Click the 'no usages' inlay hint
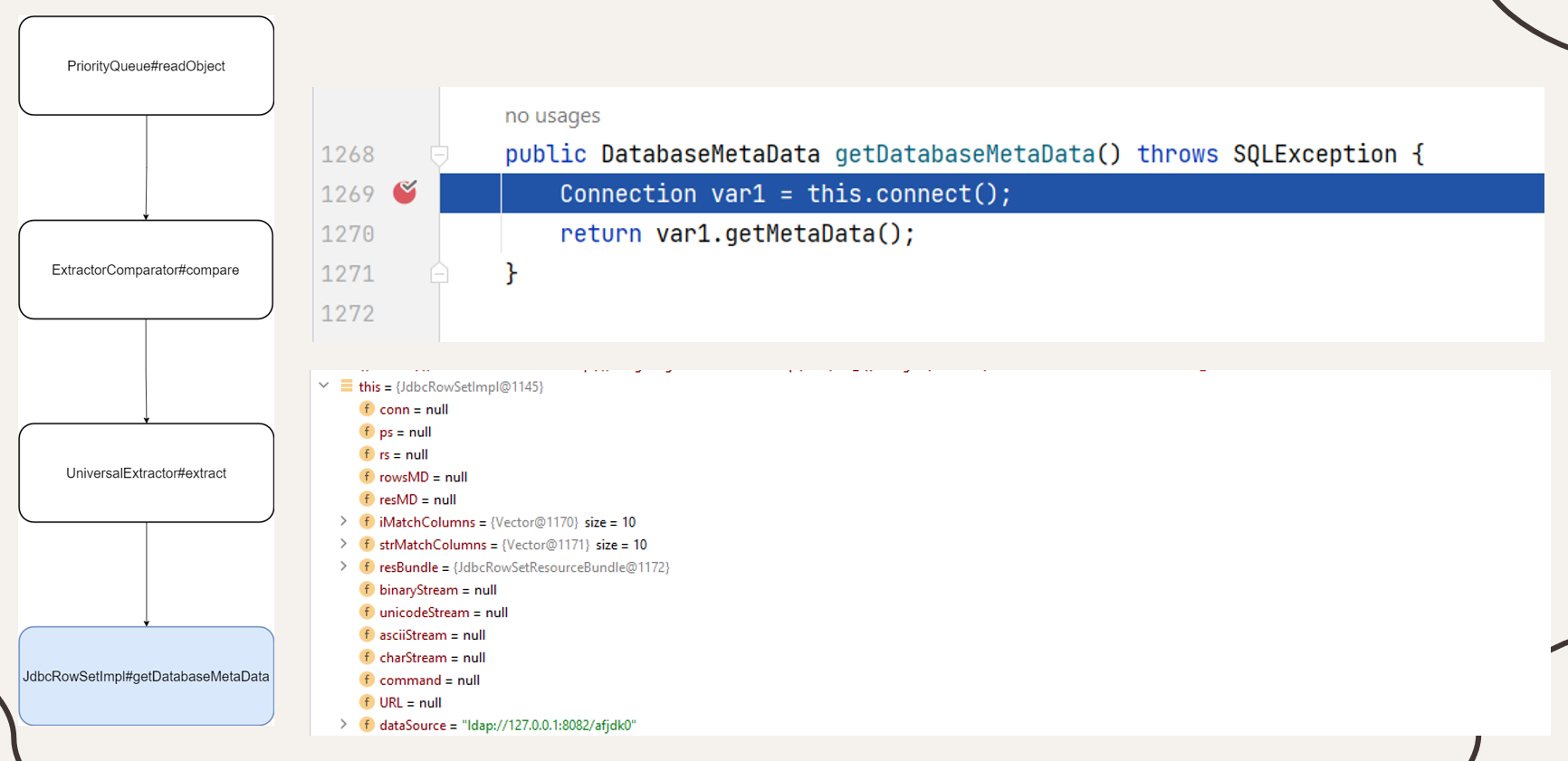 click(552, 116)
